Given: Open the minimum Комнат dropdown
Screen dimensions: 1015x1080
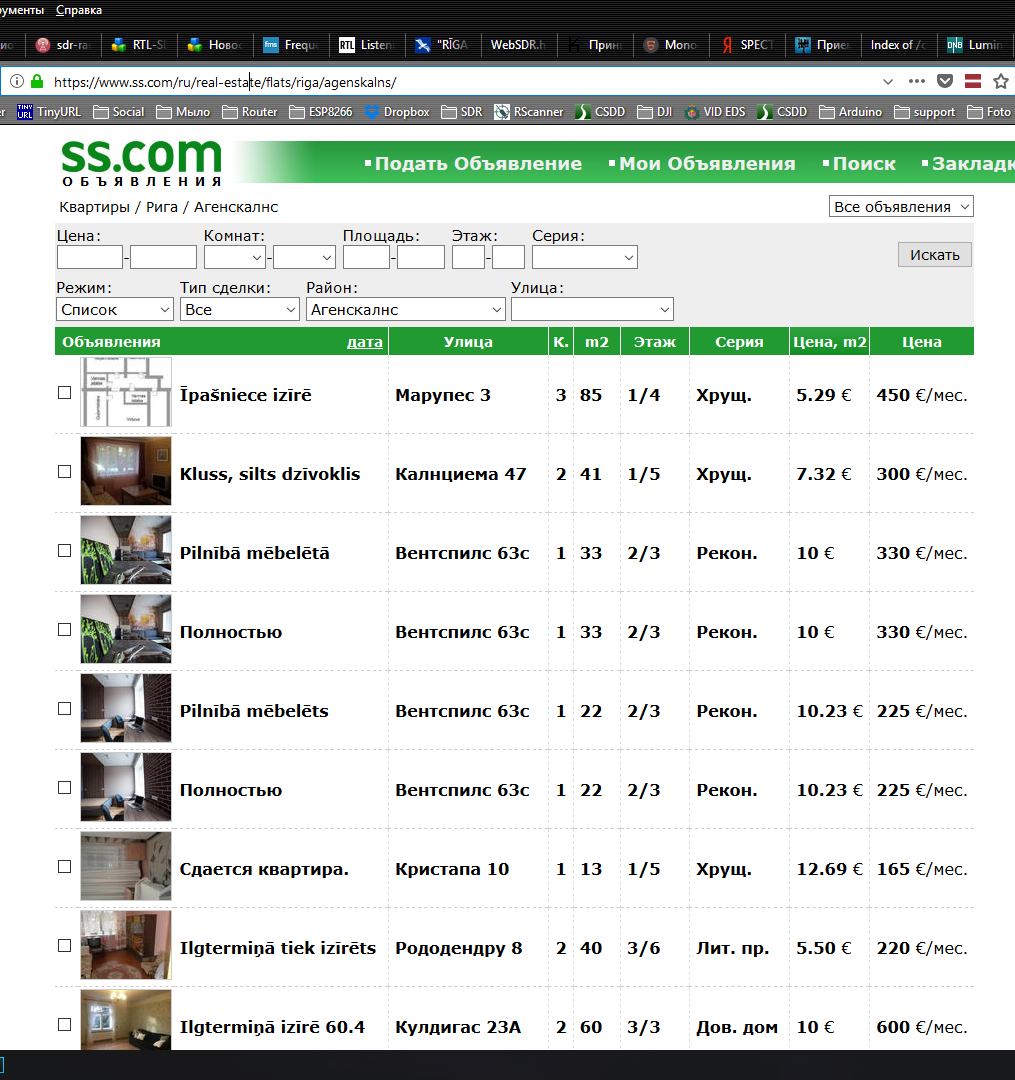Looking at the screenshot, I should [x=235, y=258].
